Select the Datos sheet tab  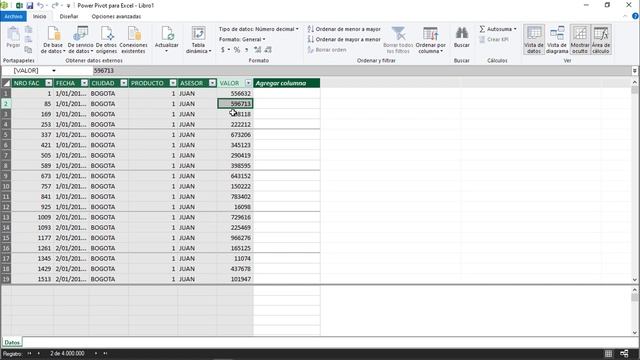coord(12,342)
